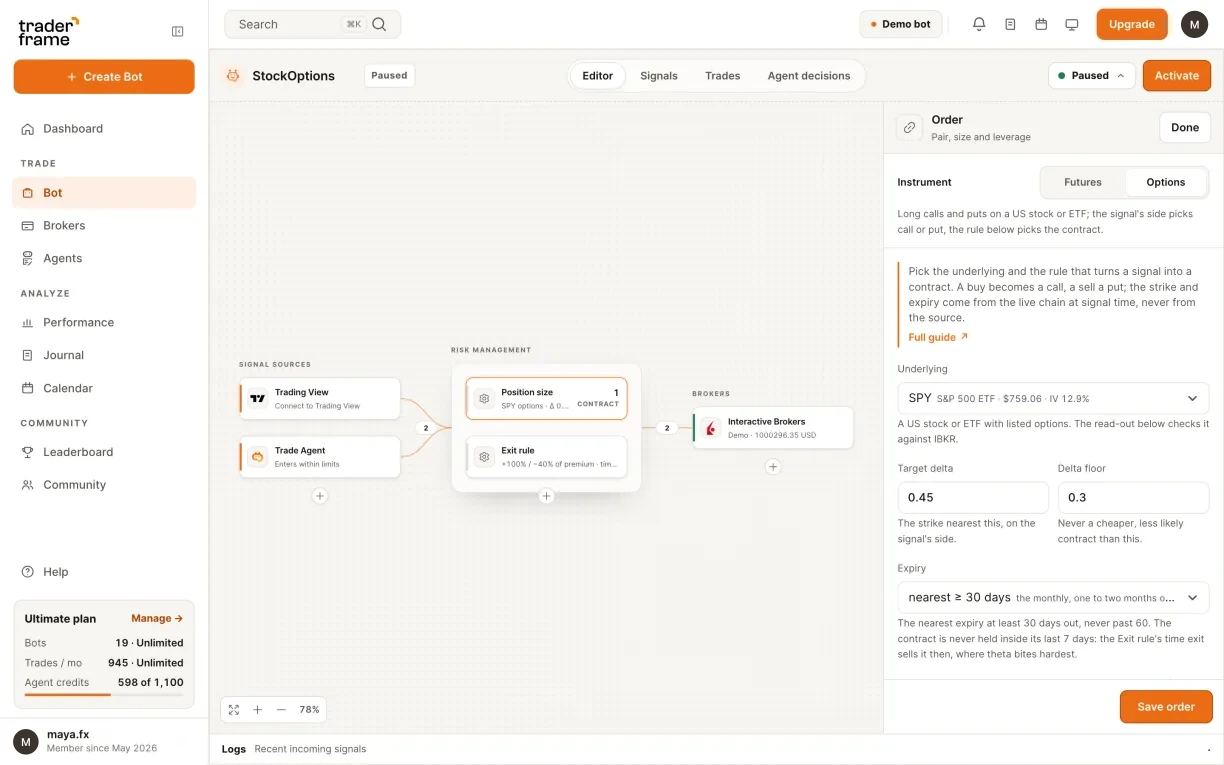Switch to the Trades tab
The height and width of the screenshot is (765, 1224).
tap(722, 75)
